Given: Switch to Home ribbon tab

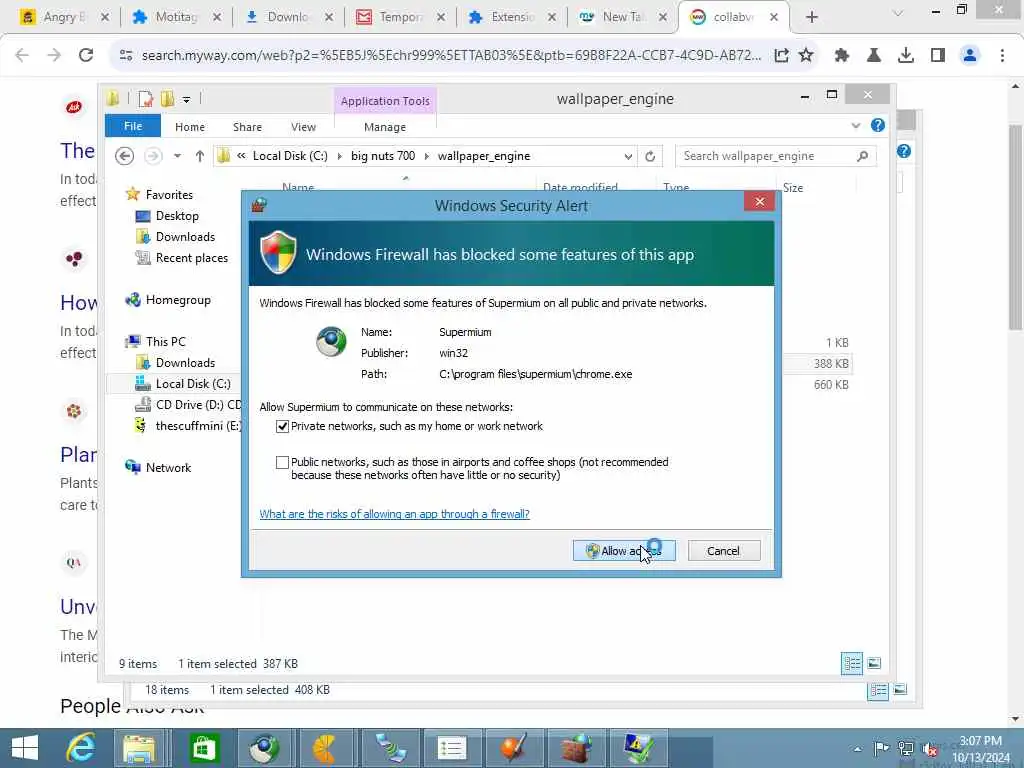Looking at the screenshot, I should [x=189, y=127].
